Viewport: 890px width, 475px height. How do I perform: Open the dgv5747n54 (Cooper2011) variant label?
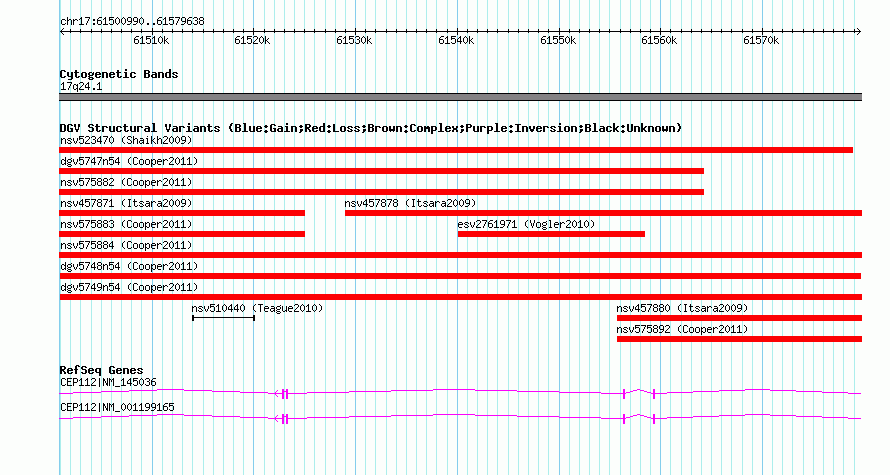coord(129,161)
